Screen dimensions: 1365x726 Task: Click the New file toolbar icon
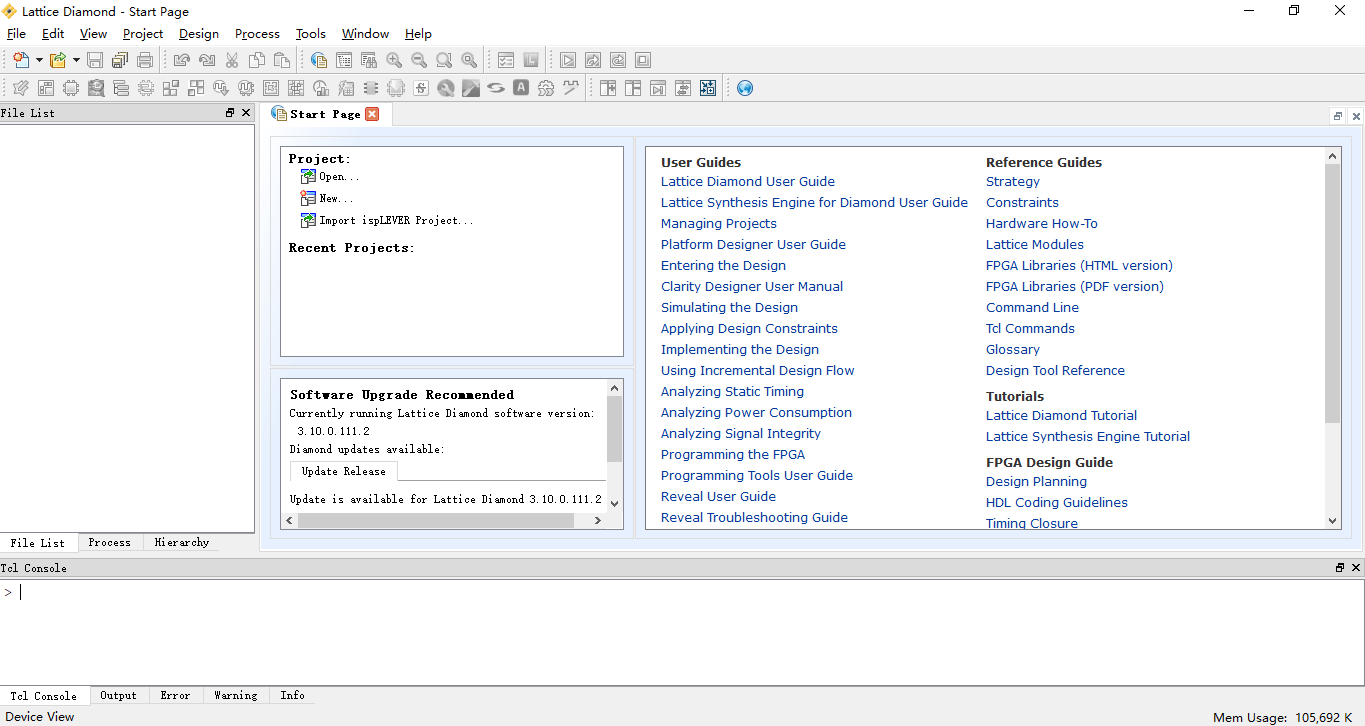click(x=20, y=60)
